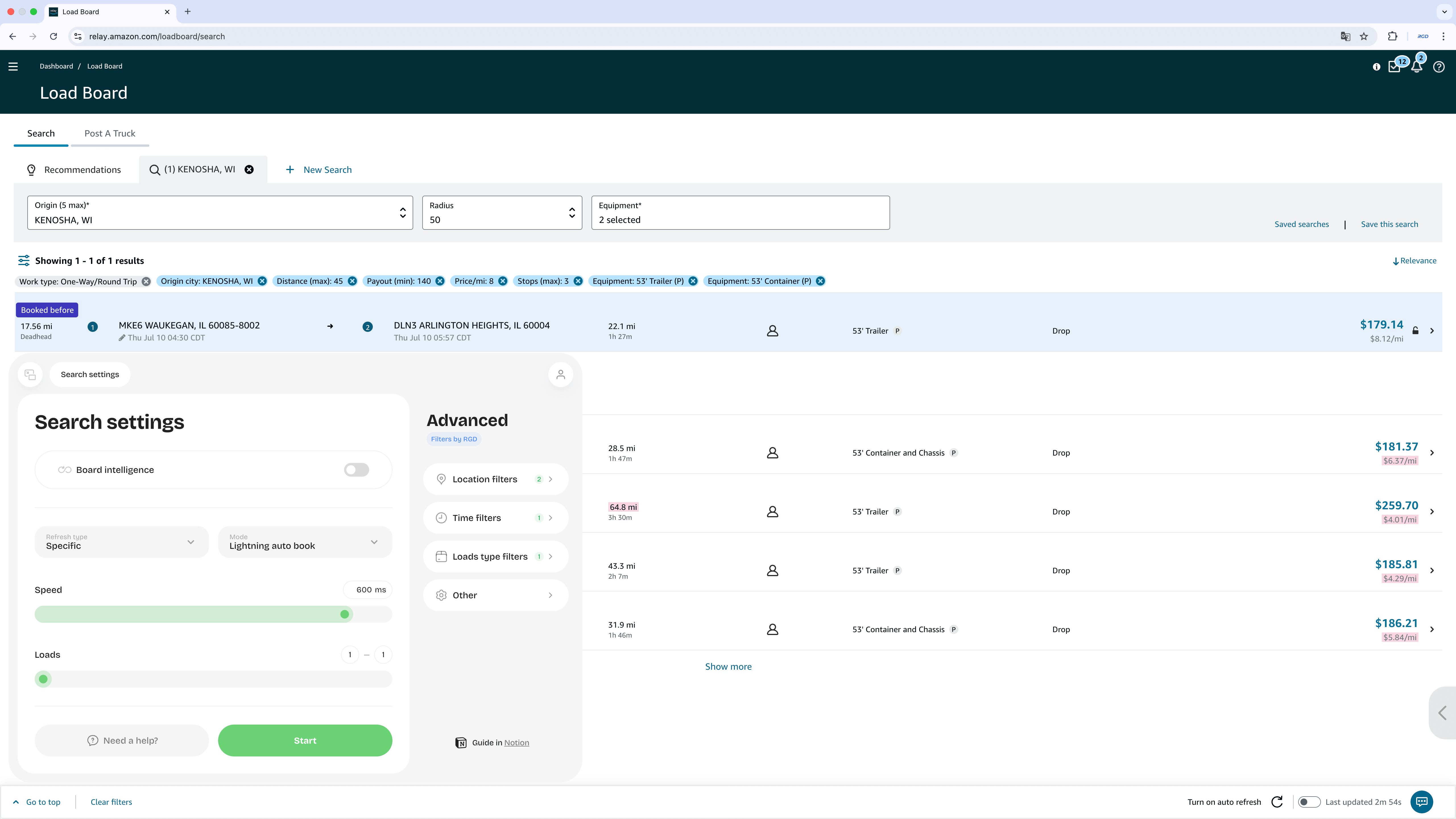Click the filter sliders icon beside results

coord(24,260)
